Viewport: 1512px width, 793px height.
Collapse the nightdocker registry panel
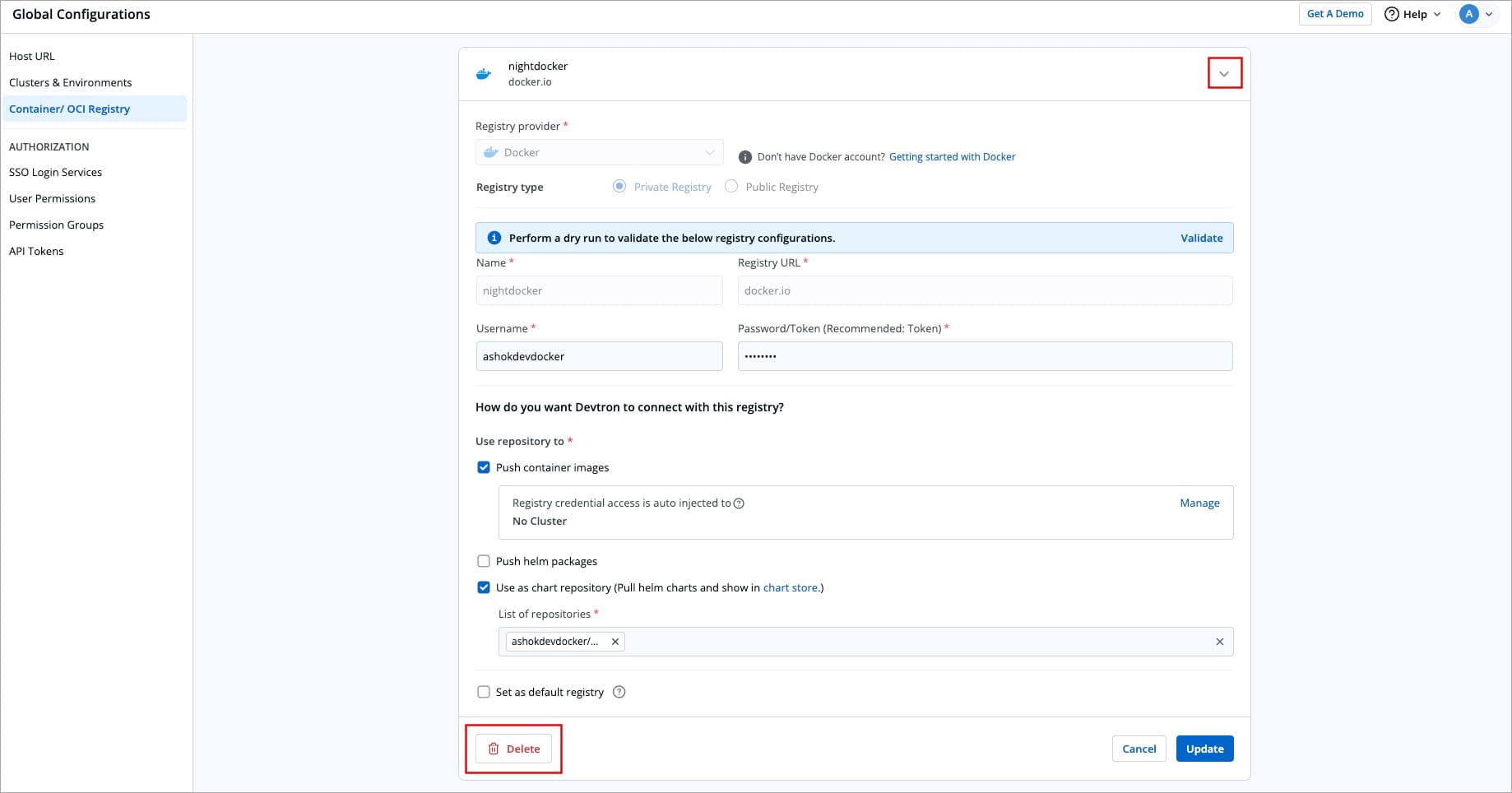[1224, 74]
